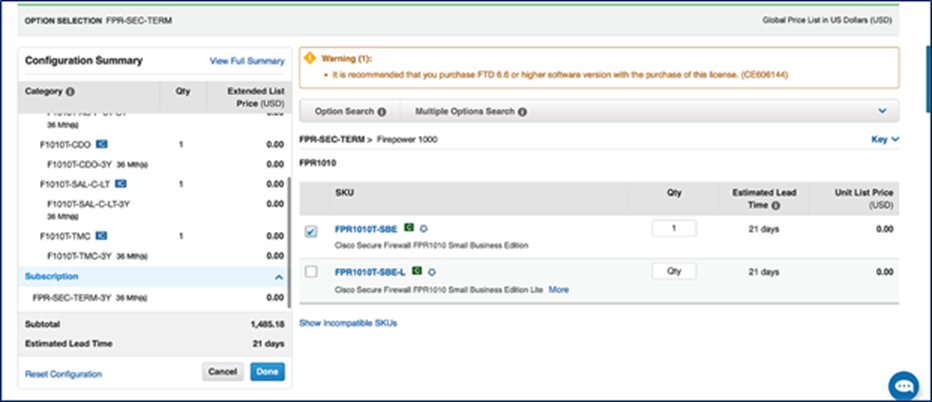Click More link for SBE Lite description
932x402 pixels.
559,290
